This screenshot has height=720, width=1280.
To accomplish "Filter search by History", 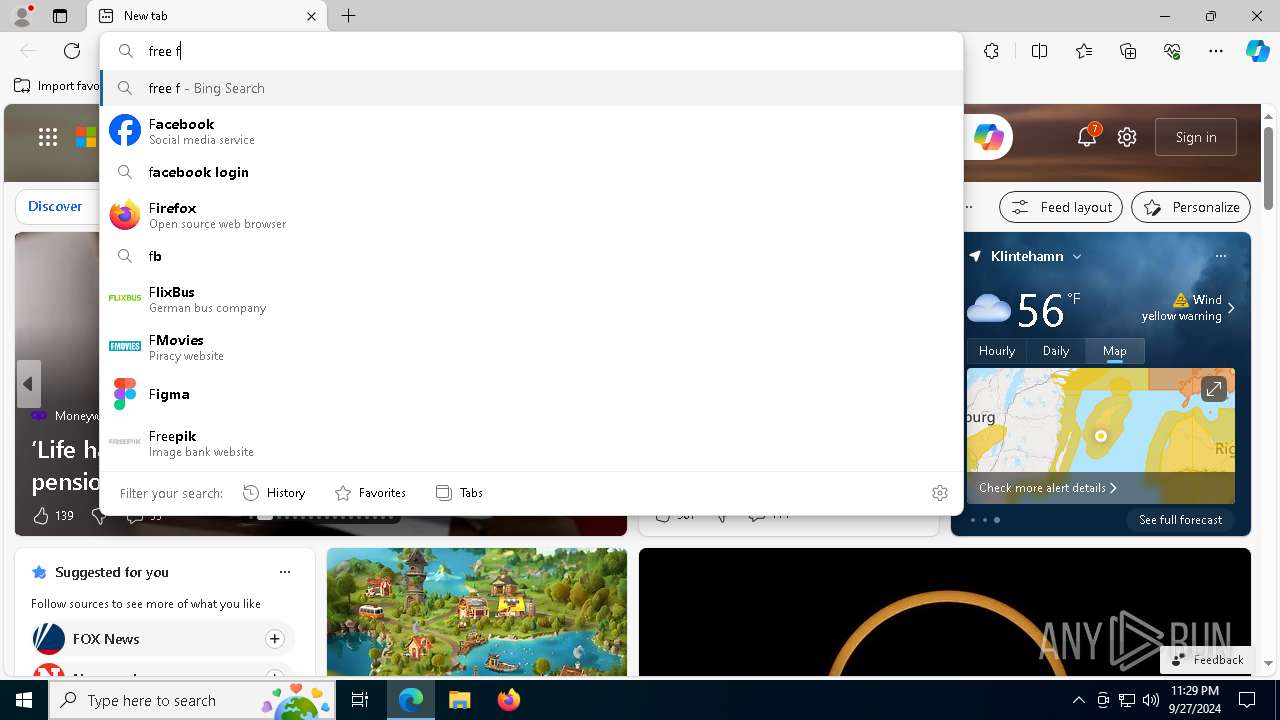I will point(274,493).
